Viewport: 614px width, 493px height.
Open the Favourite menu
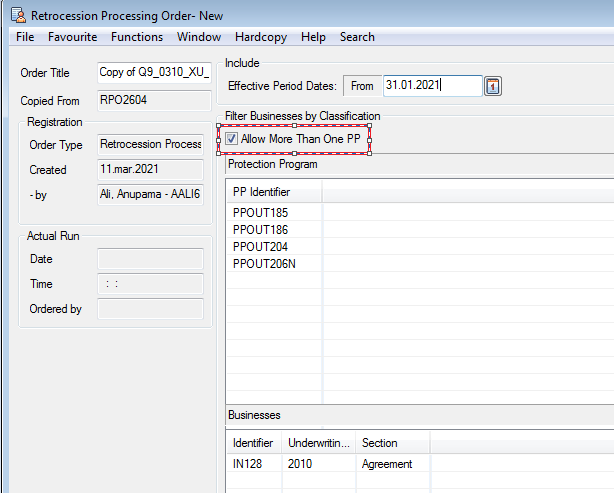tap(73, 37)
